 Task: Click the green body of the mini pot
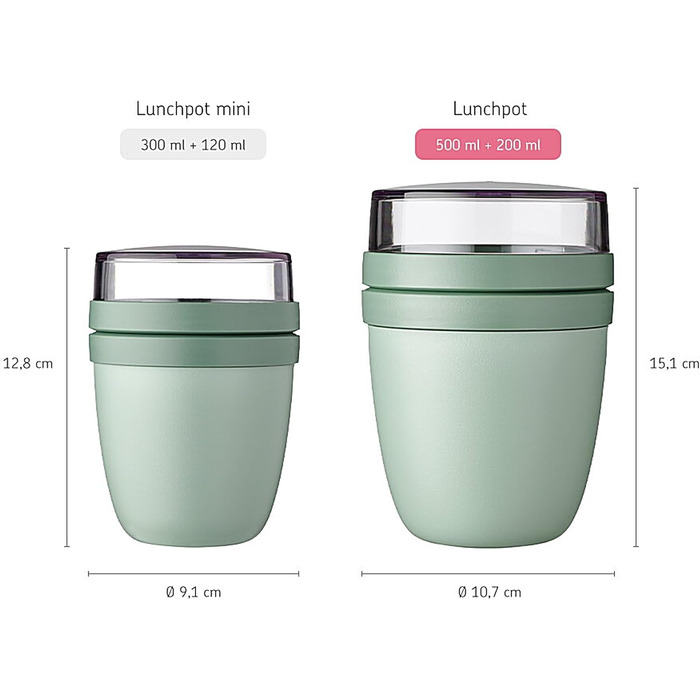pos(194,455)
